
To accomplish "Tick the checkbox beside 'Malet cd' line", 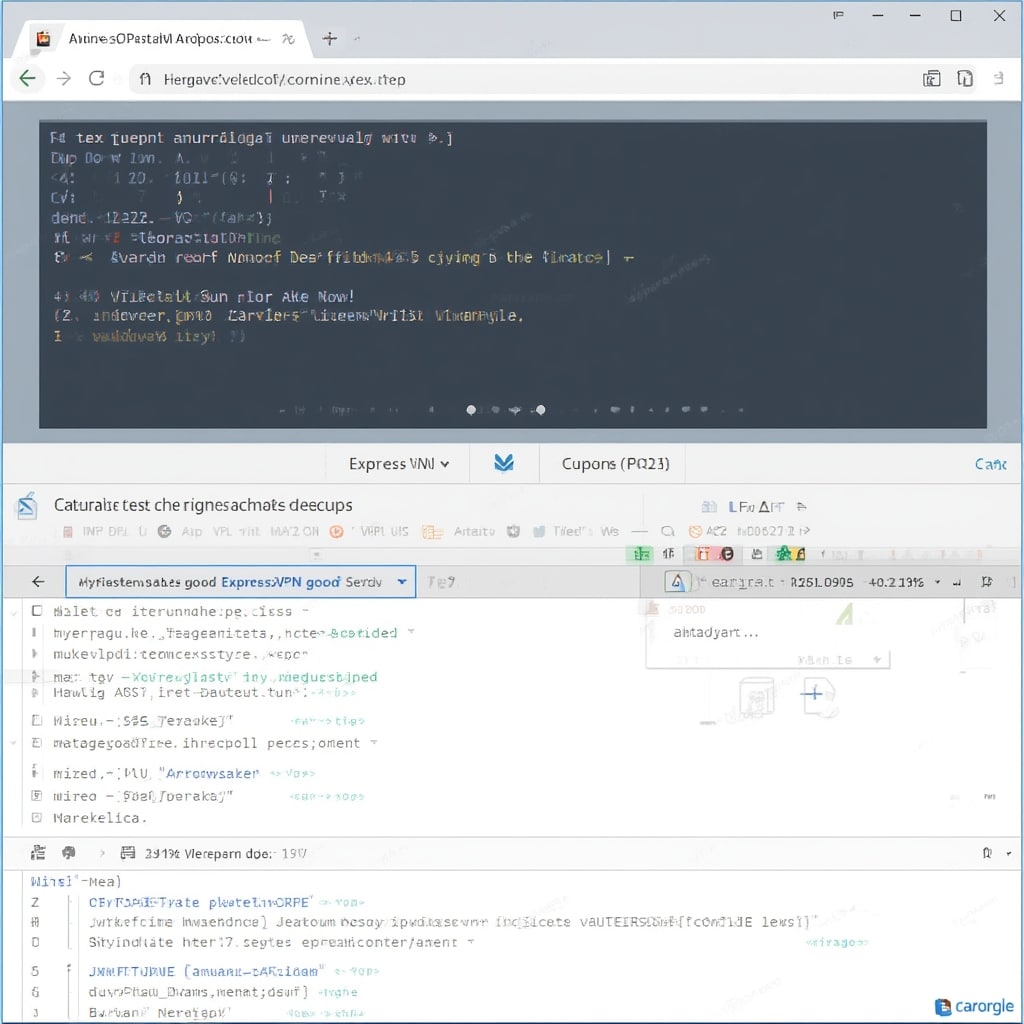I will tap(37, 610).
